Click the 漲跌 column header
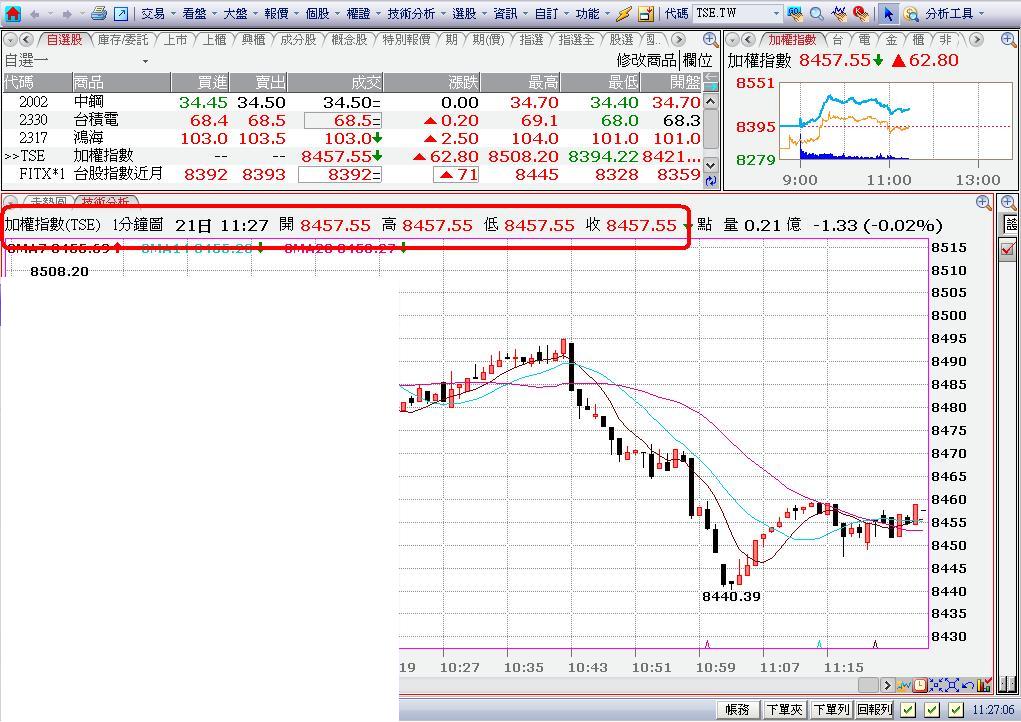 click(432, 83)
